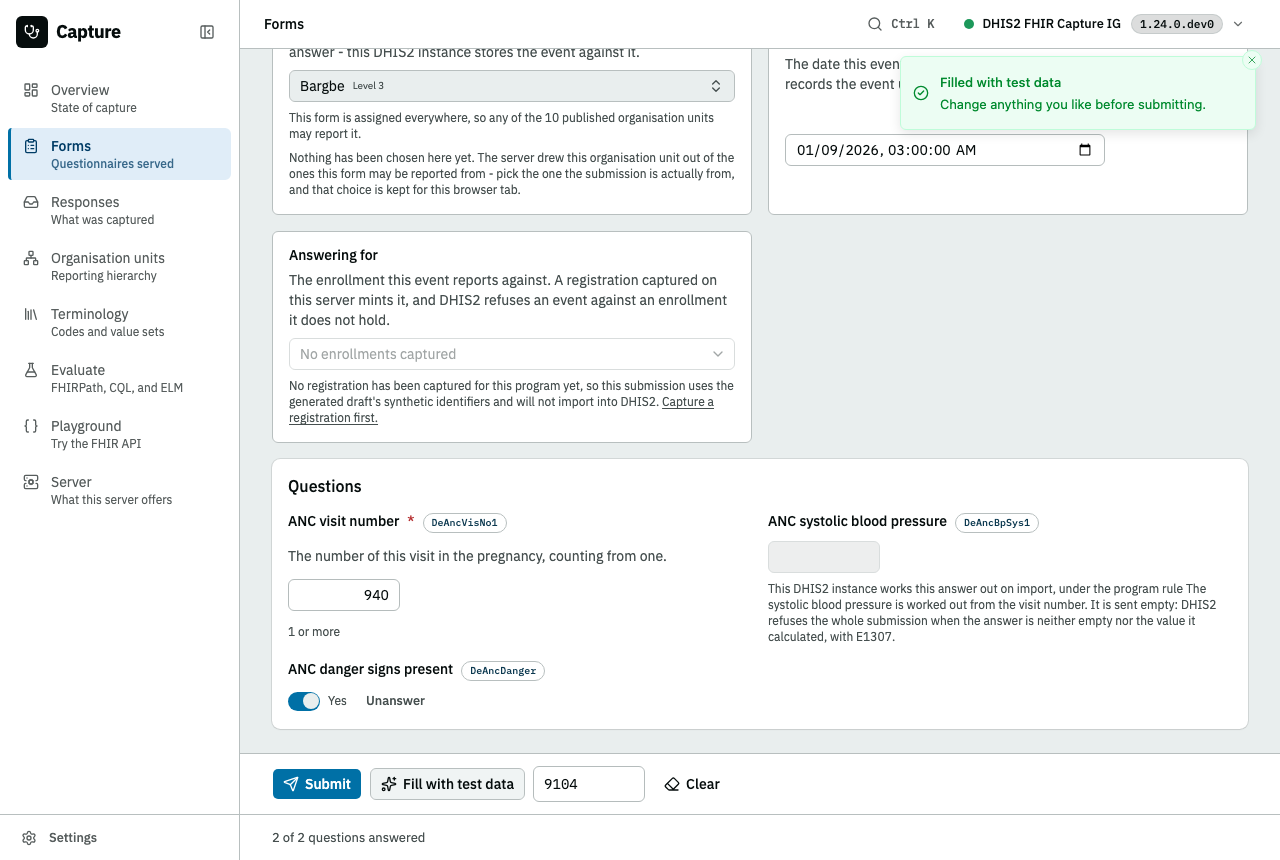
Task: Toggle the ANC danger signs switch
Action: tap(304, 701)
